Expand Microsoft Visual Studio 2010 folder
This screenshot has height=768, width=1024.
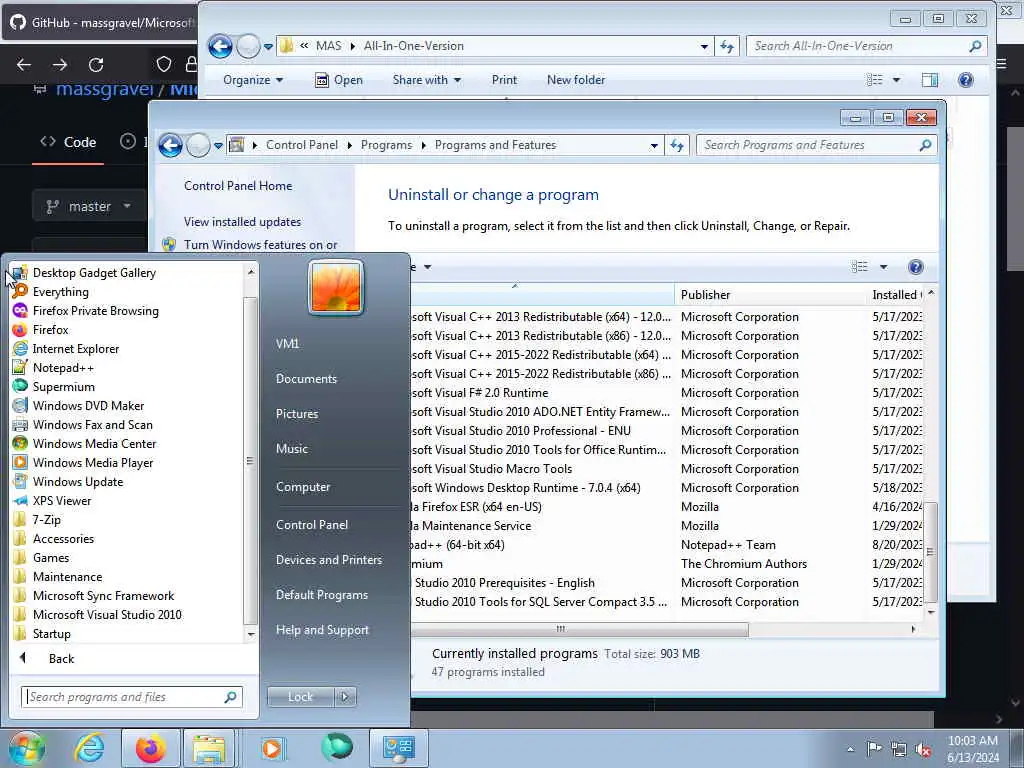click(107, 614)
